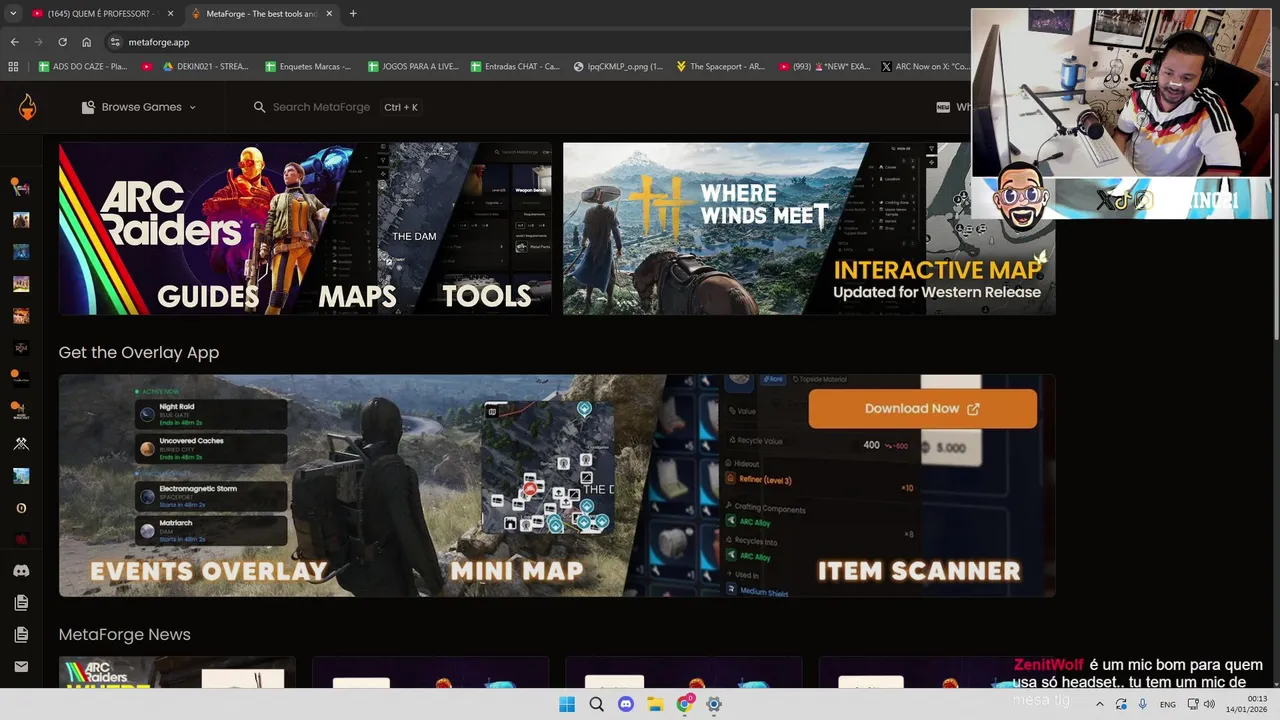Open The Spaceport - AR... bookmark
The width and height of the screenshot is (1280, 720).
[720, 67]
